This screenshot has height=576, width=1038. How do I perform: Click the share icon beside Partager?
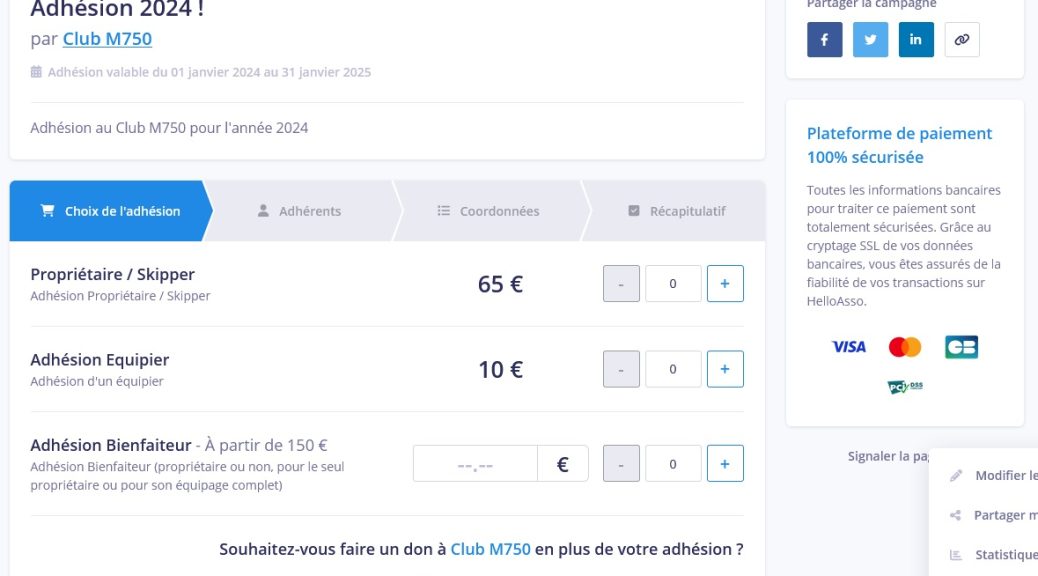[x=955, y=515]
